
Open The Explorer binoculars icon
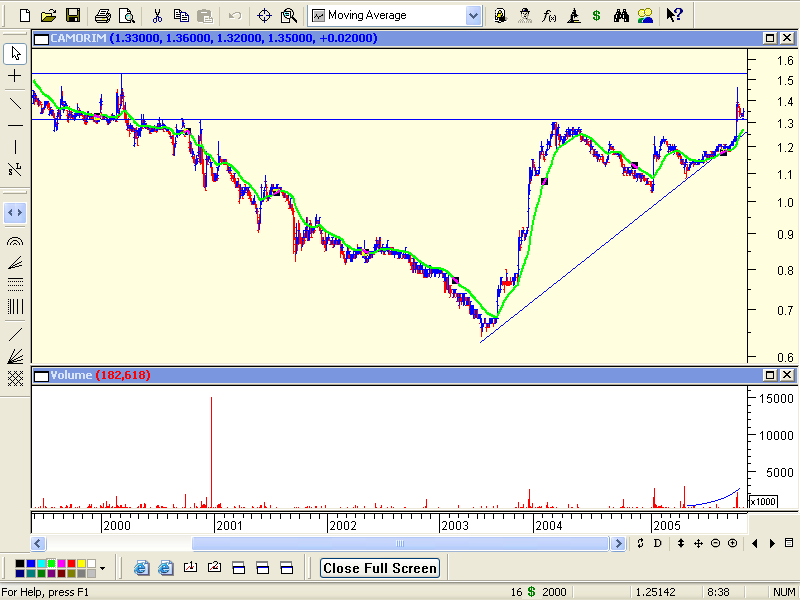(x=621, y=16)
